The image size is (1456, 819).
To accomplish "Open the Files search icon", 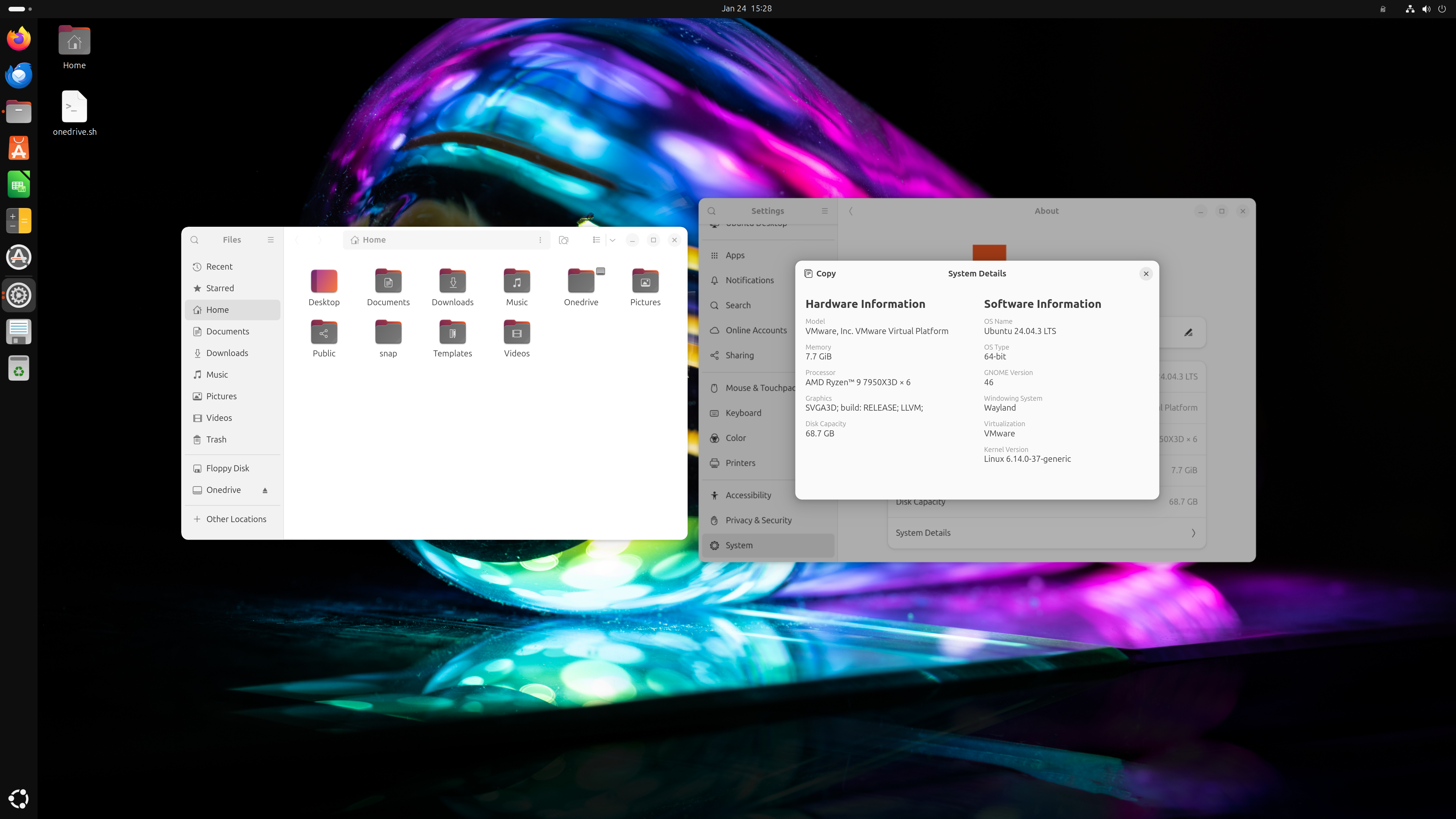I will pos(195,240).
